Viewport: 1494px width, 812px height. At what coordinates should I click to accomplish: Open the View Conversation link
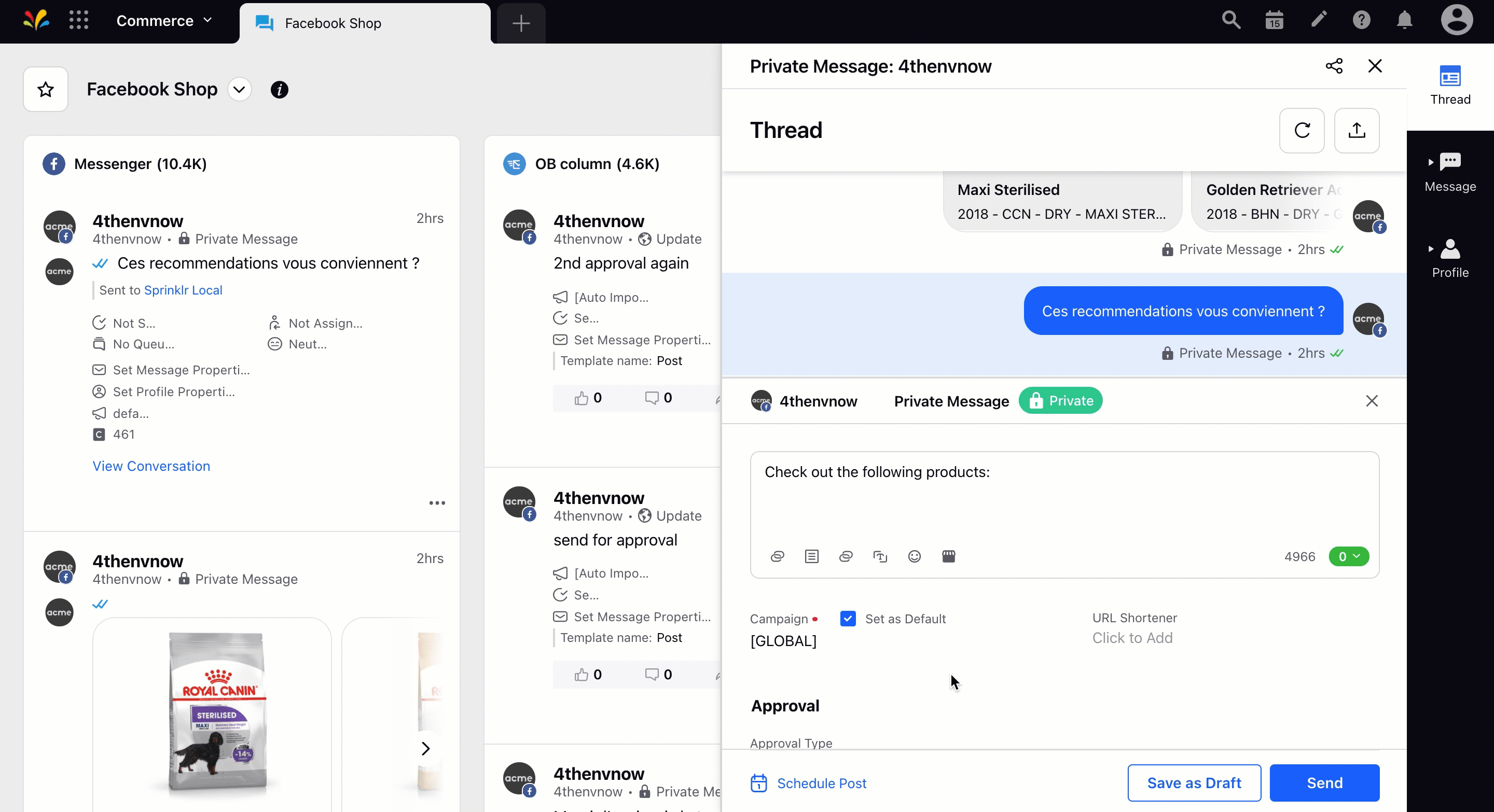[151, 466]
